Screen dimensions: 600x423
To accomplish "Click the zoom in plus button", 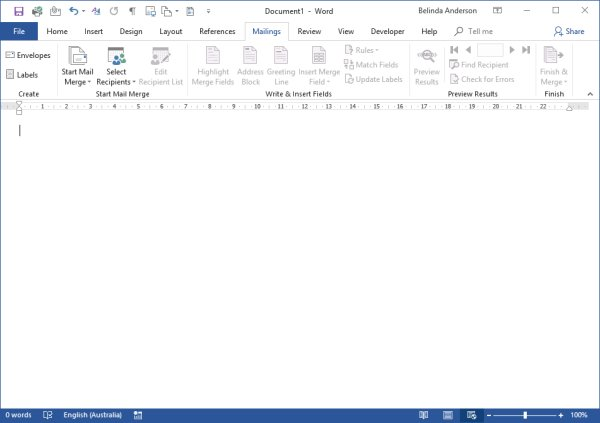I will [x=561, y=415].
